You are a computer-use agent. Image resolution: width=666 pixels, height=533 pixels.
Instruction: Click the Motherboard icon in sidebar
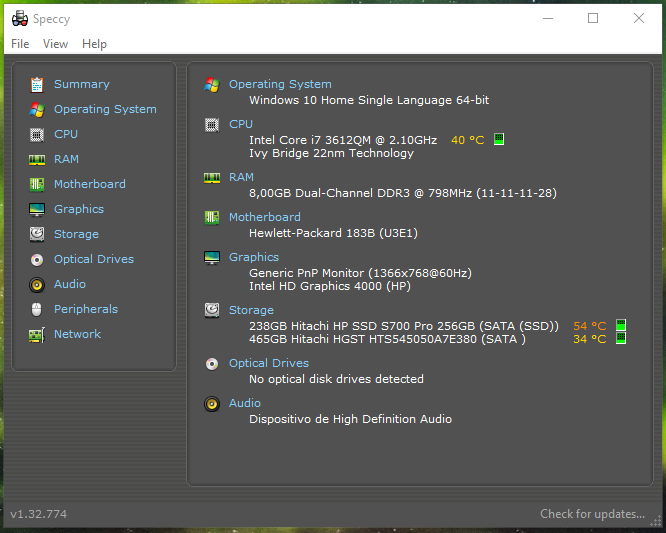click(37, 184)
